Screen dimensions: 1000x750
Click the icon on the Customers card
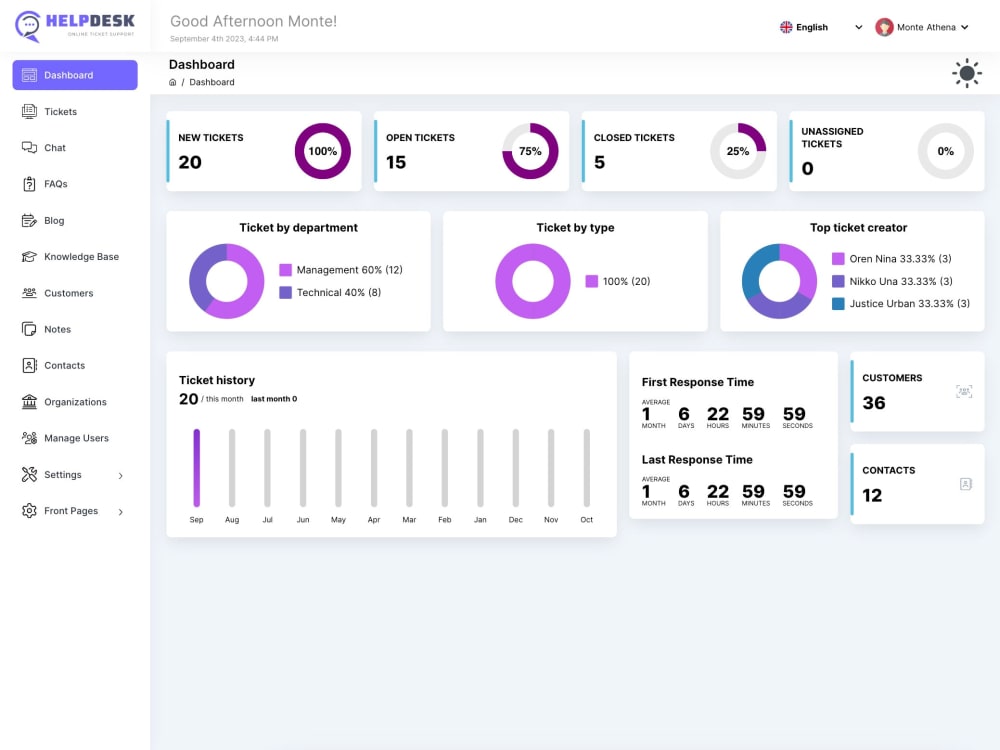tap(964, 392)
